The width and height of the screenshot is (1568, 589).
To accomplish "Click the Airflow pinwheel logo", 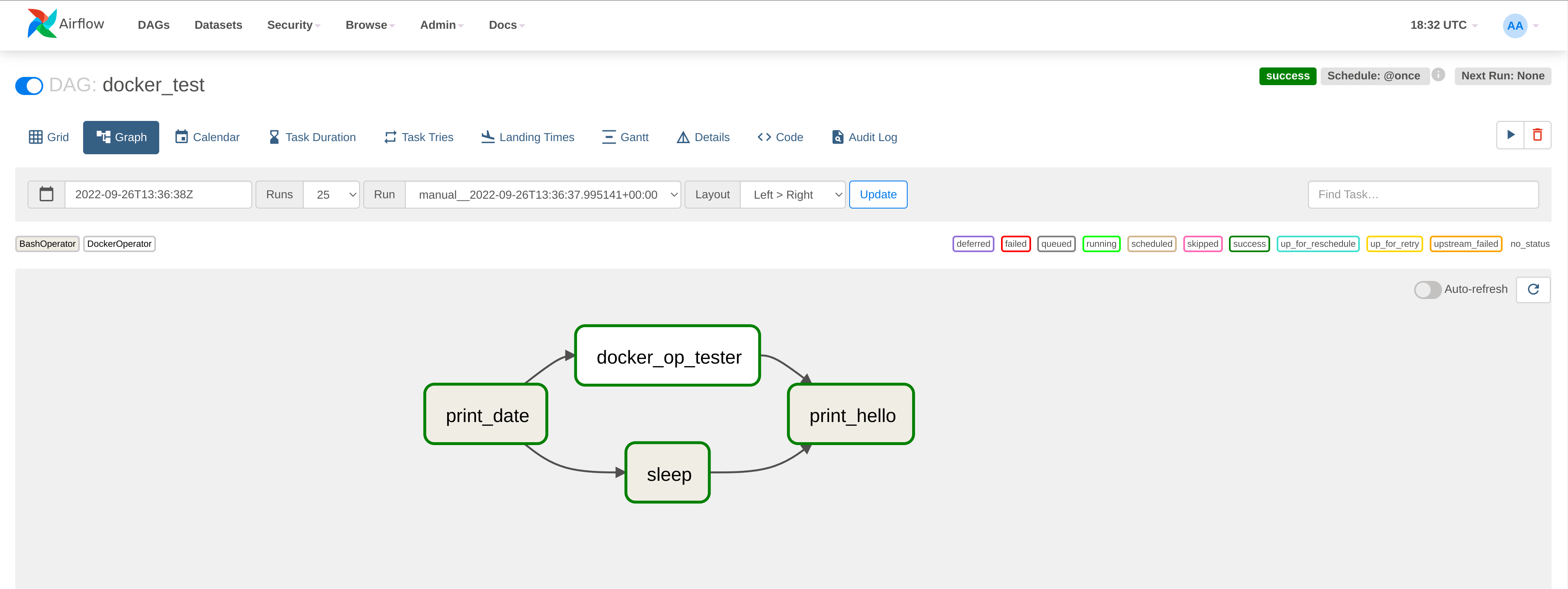I will (x=42, y=24).
